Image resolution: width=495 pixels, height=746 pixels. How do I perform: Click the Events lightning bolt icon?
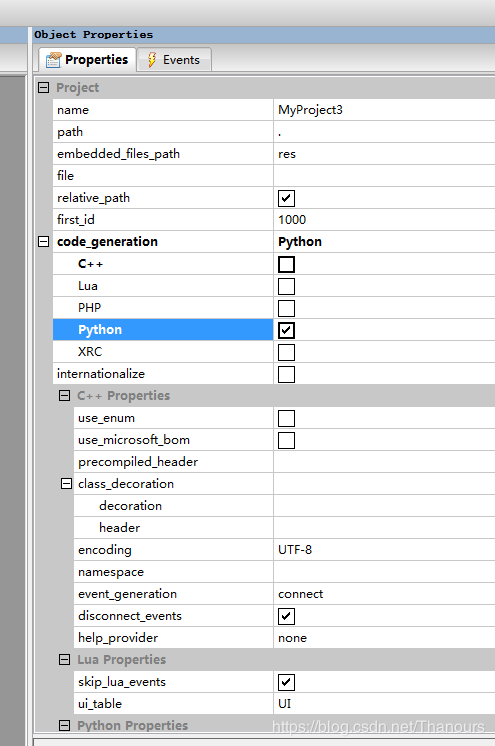tap(152, 60)
